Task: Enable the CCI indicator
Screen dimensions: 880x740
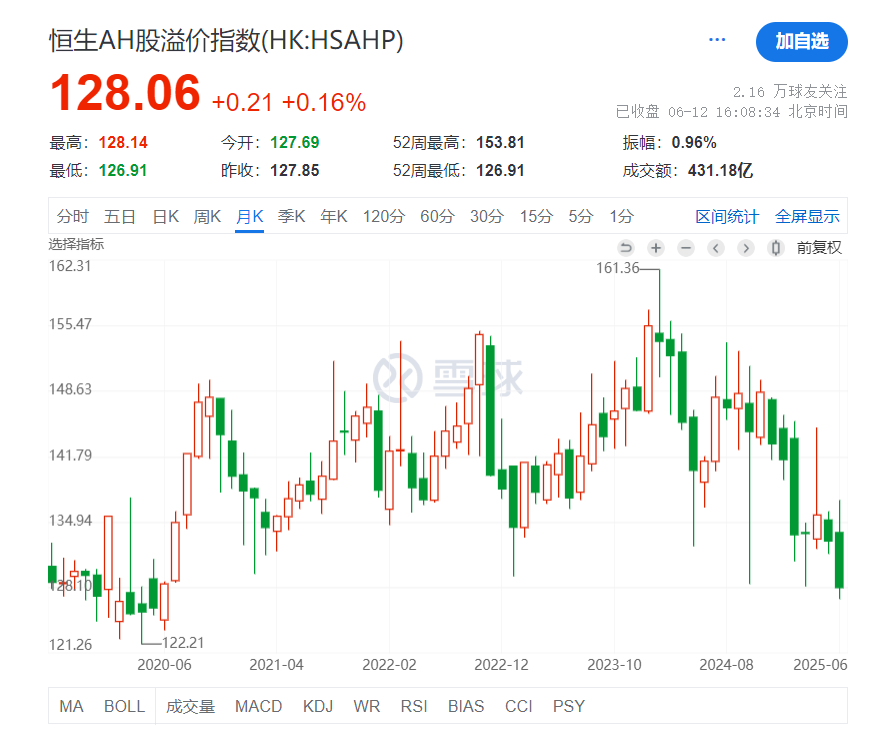Action: coord(519,706)
